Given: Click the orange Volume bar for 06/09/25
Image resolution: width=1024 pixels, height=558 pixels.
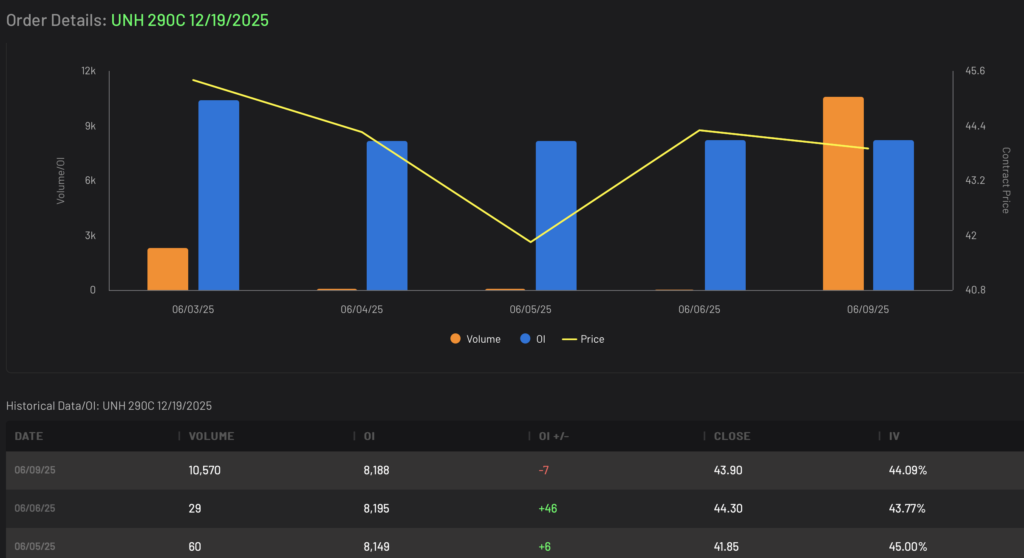Looking at the screenshot, I should click(843, 193).
